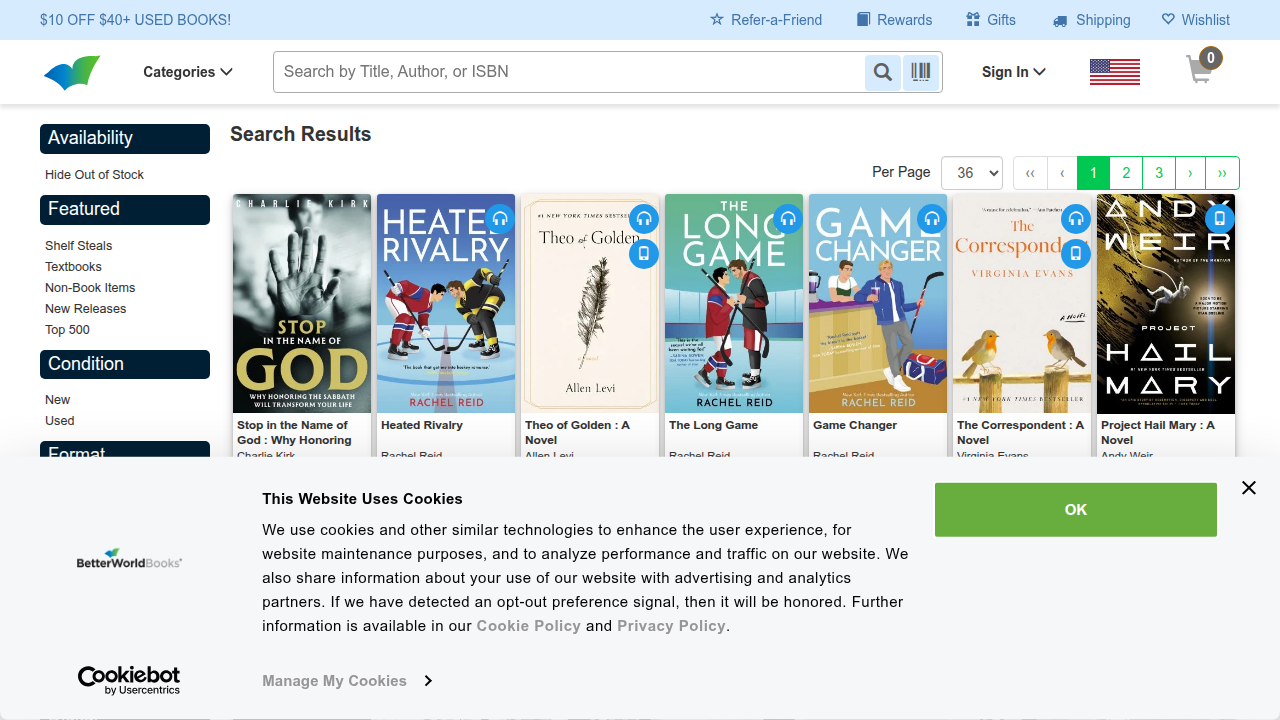Select Non-Book Items filter
This screenshot has width=1280, height=720.
coord(90,288)
